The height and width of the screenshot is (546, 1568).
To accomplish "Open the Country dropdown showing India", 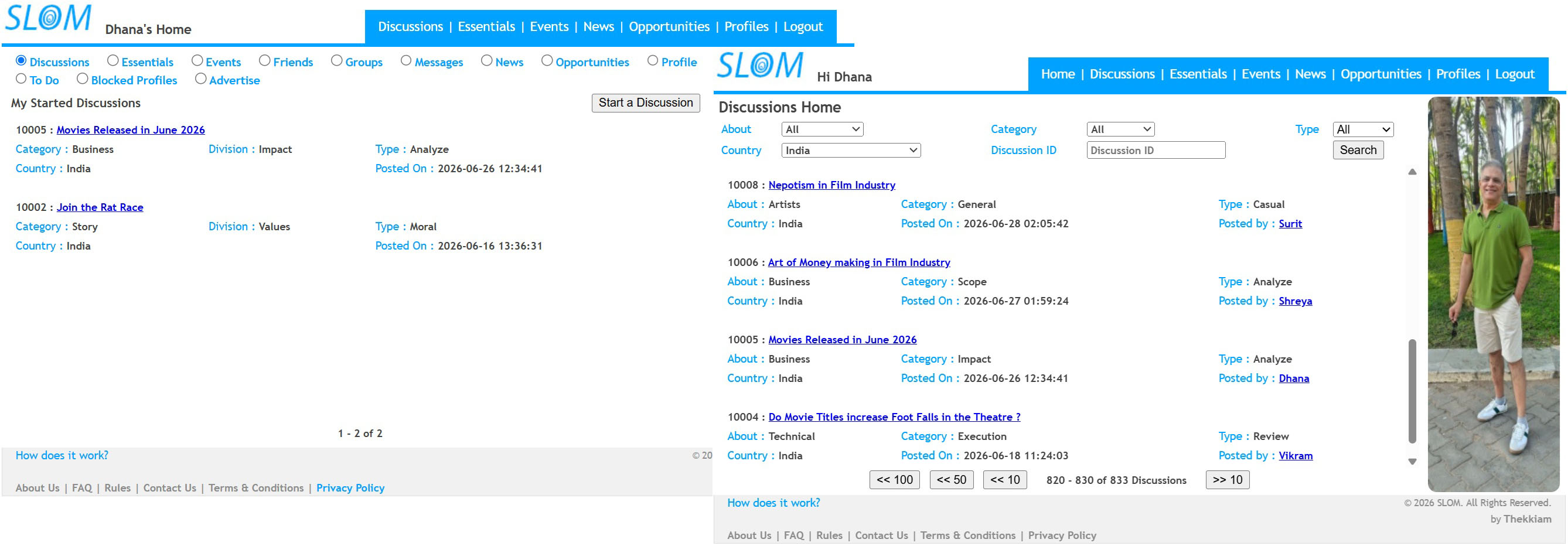I will click(x=851, y=151).
